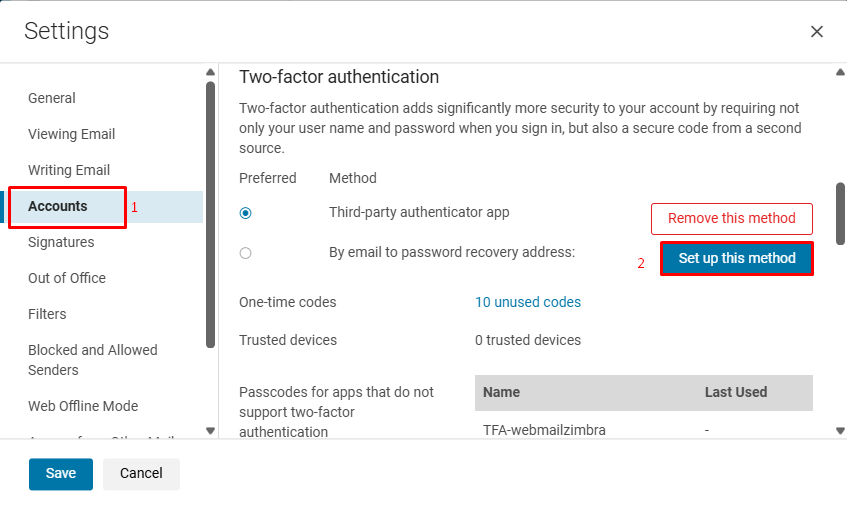The image size is (847, 505).
Task: Open the Filters section
Action: [47, 314]
